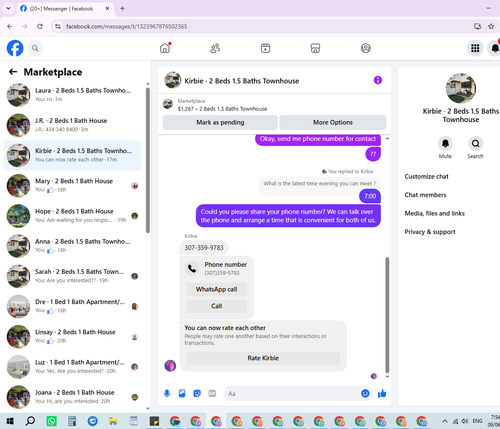The image size is (500, 429).
Task: Choose a GIF with the GIF icon
Action: click(212, 394)
